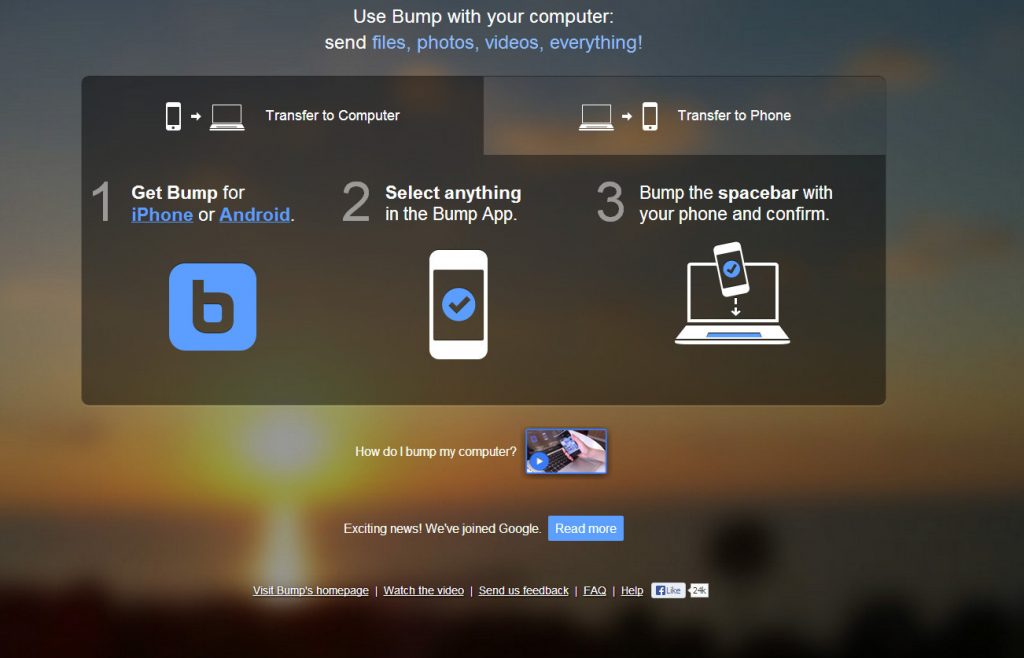The height and width of the screenshot is (658, 1024).
Task: Click the Facebook Like button
Action: click(x=668, y=591)
